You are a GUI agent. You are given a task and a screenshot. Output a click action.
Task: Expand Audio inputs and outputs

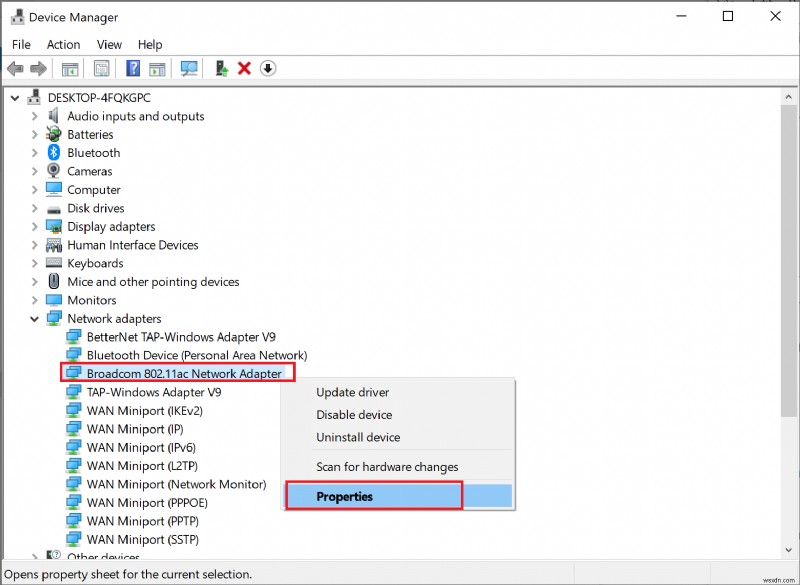(x=34, y=116)
